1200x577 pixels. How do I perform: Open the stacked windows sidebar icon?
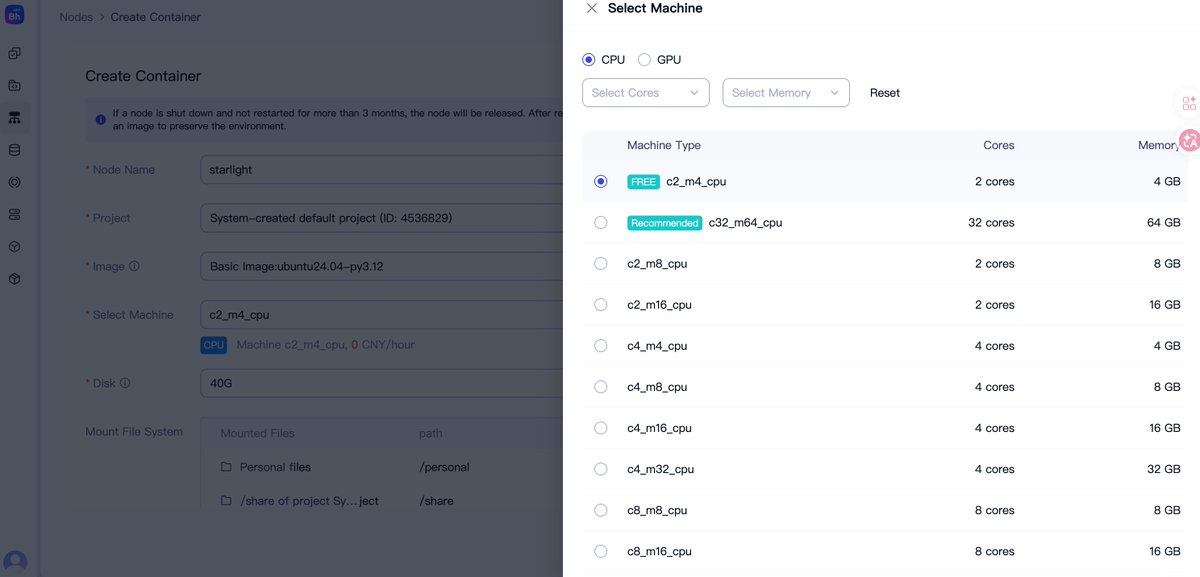[14, 53]
